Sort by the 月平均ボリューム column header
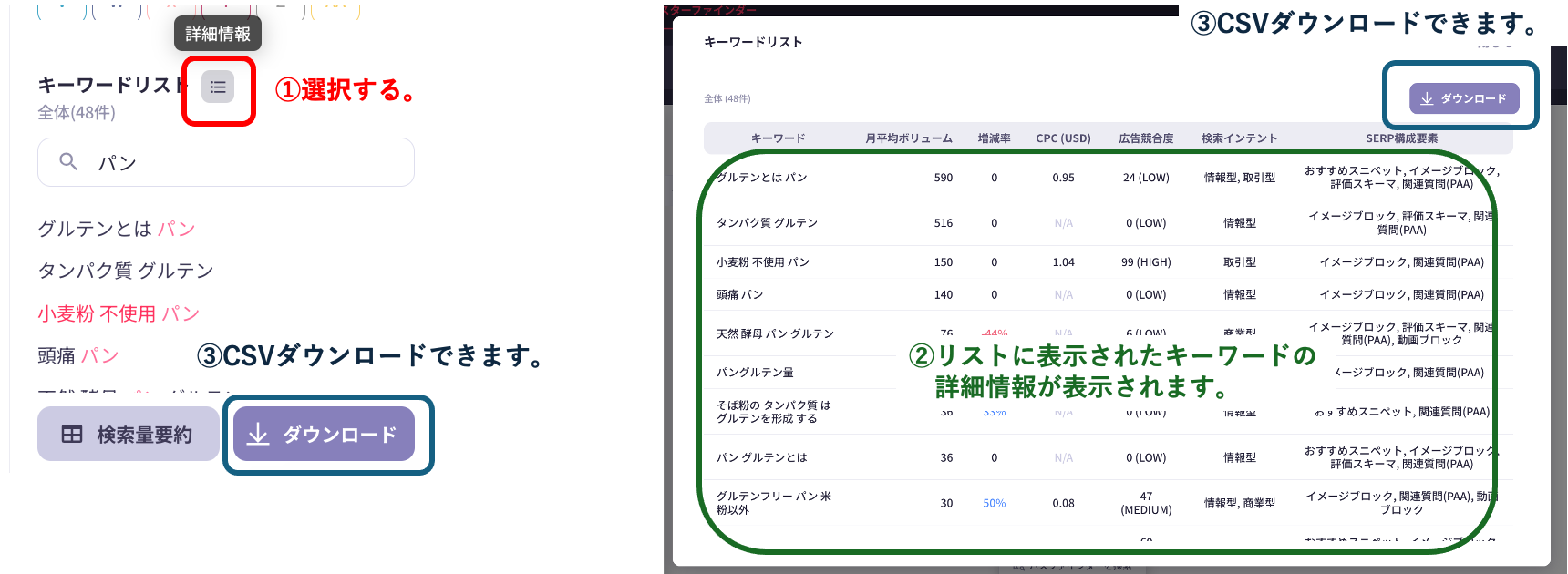Screen dimensions: 1568x574 tap(908, 138)
